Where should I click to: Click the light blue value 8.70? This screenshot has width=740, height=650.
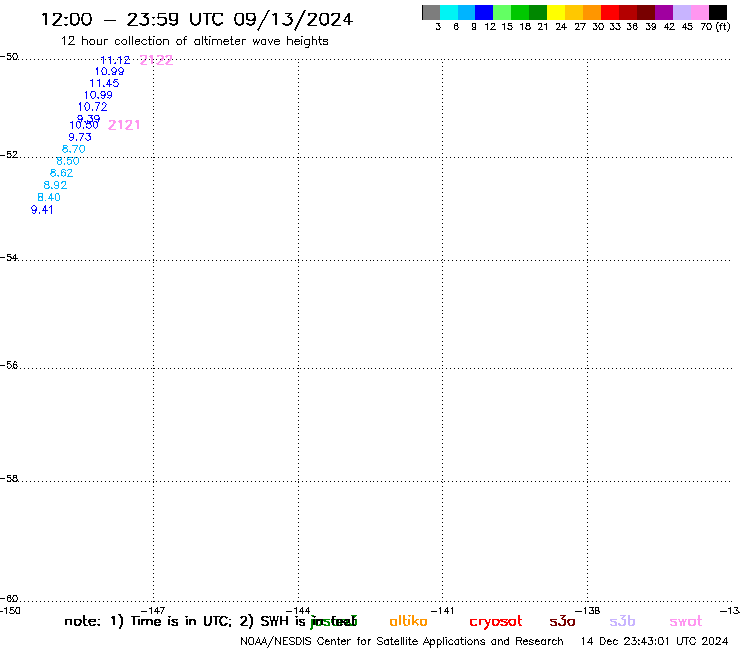click(74, 149)
